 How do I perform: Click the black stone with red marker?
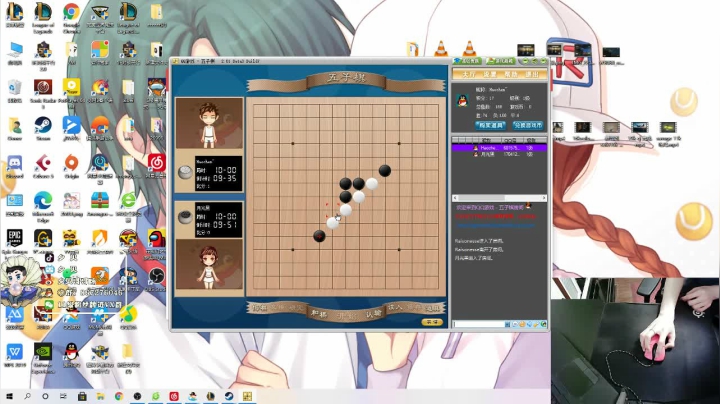pyautogui.click(x=319, y=236)
